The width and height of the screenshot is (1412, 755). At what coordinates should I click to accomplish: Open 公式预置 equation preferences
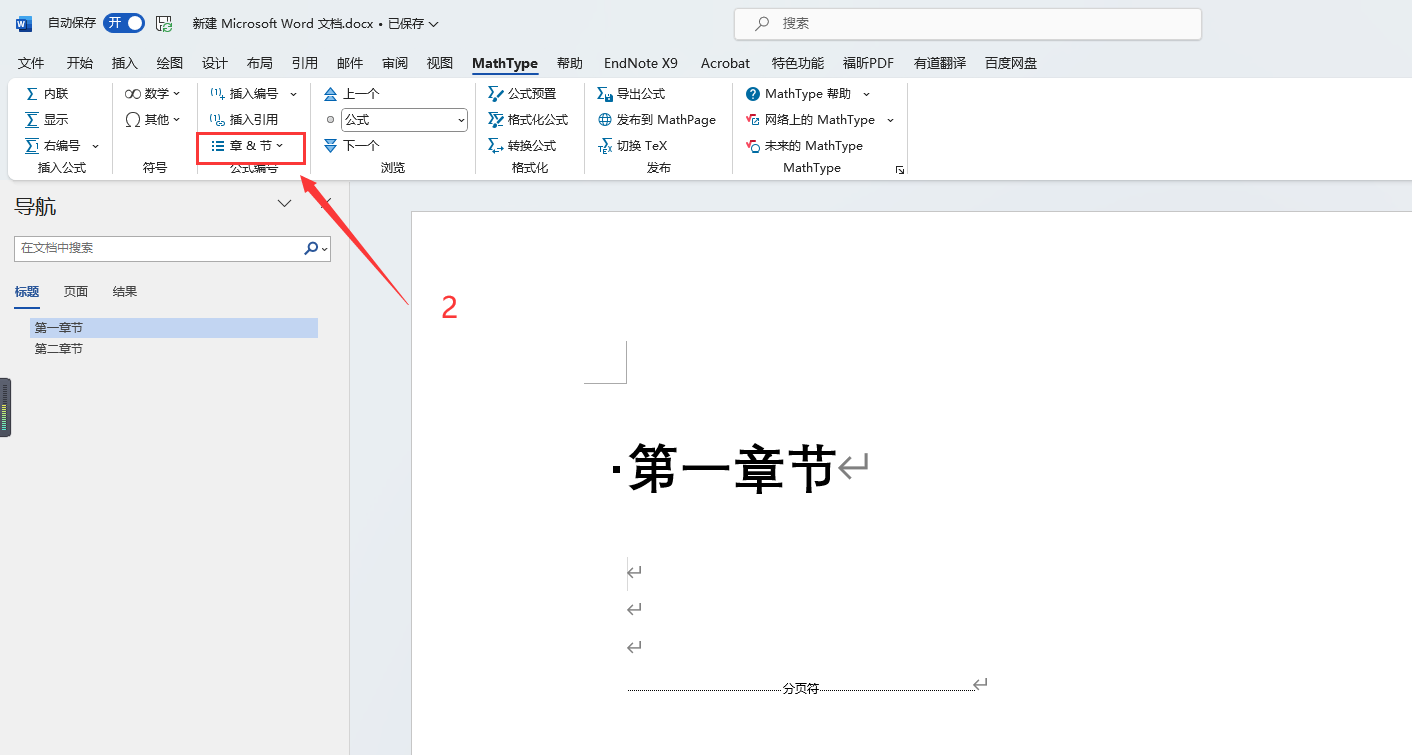[x=521, y=93]
